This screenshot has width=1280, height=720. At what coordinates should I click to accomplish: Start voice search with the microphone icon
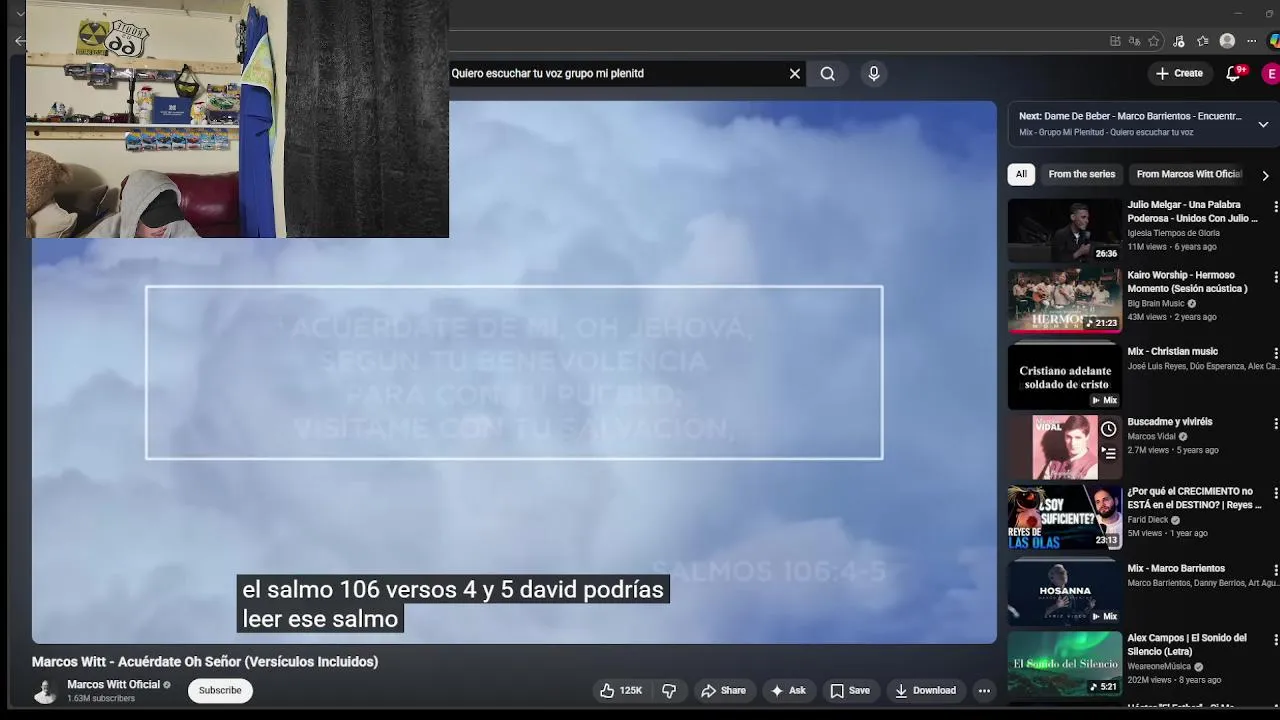[874, 74]
